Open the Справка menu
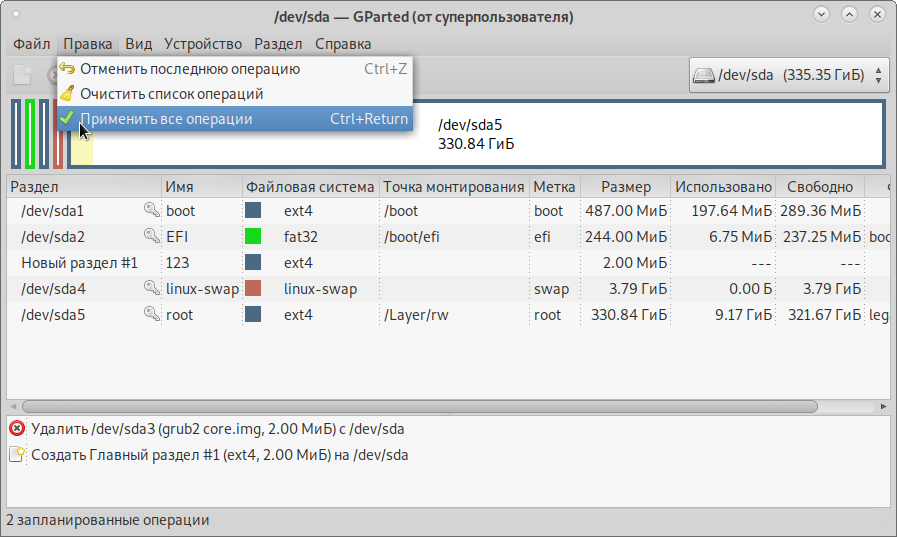Viewport: 897px width, 537px height. pos(343,44)
